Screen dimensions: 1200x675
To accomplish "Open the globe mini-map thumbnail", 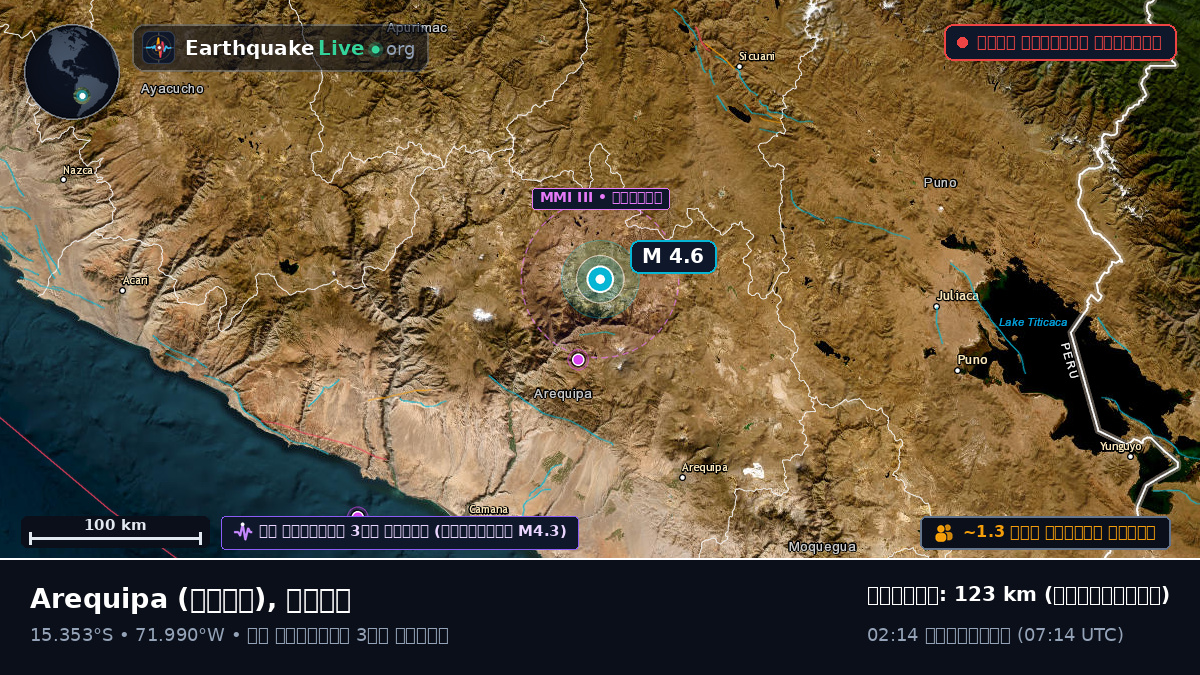I will tap(72, 72).
